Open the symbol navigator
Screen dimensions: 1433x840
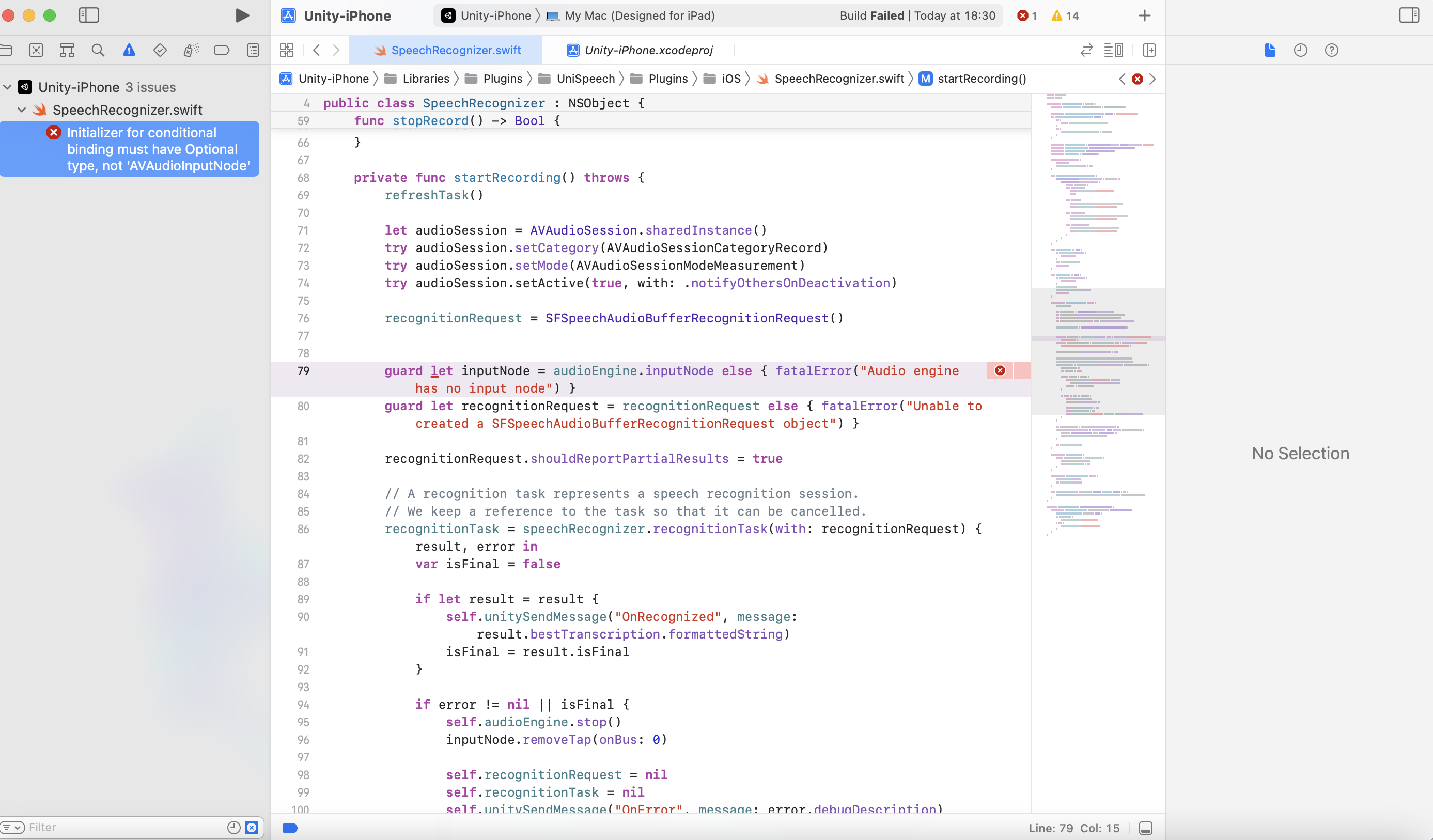click(67, 51)
